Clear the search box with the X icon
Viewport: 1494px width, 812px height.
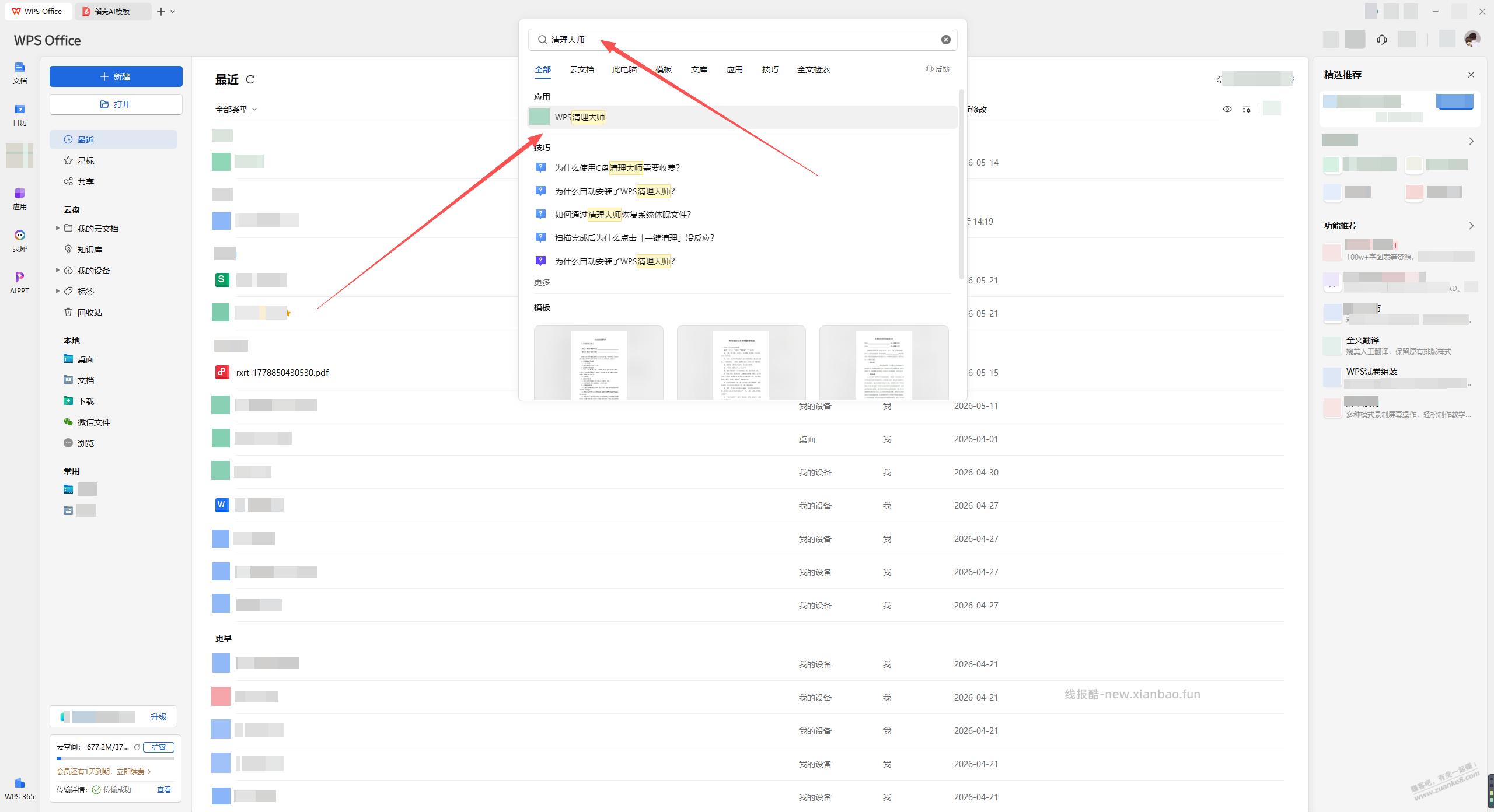click(x=945, y=40)
